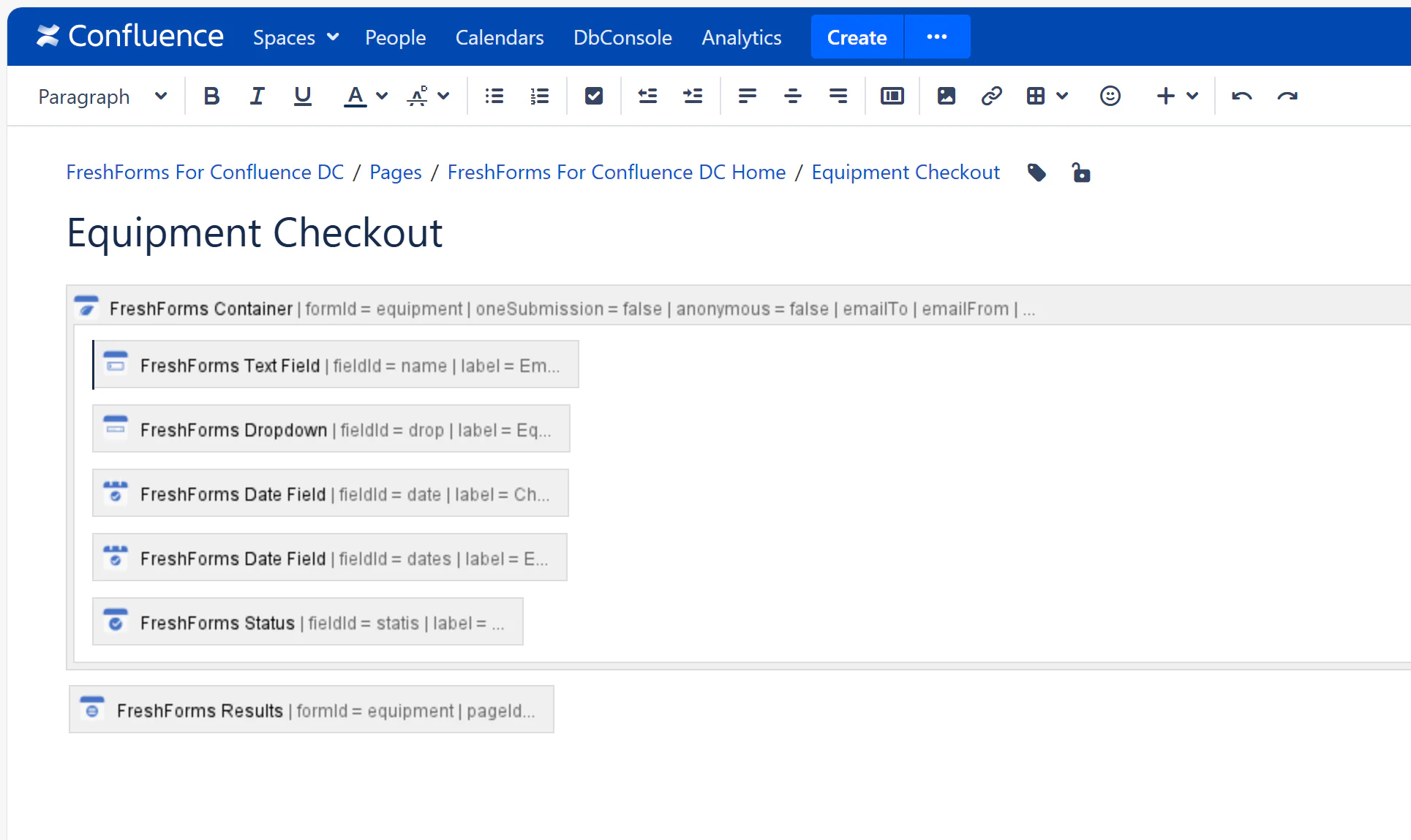This screenshot has height=840, width=1411.
Task: Open the People menu item
Action: coord(395,37)
